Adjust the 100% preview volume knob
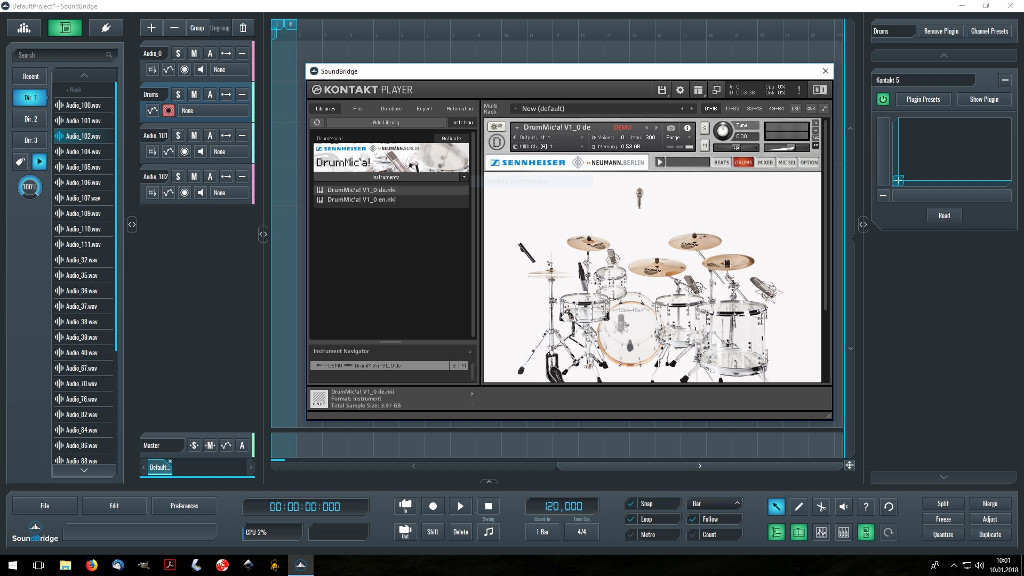This screenshot has width=1024, height=576. coord(29,187)
